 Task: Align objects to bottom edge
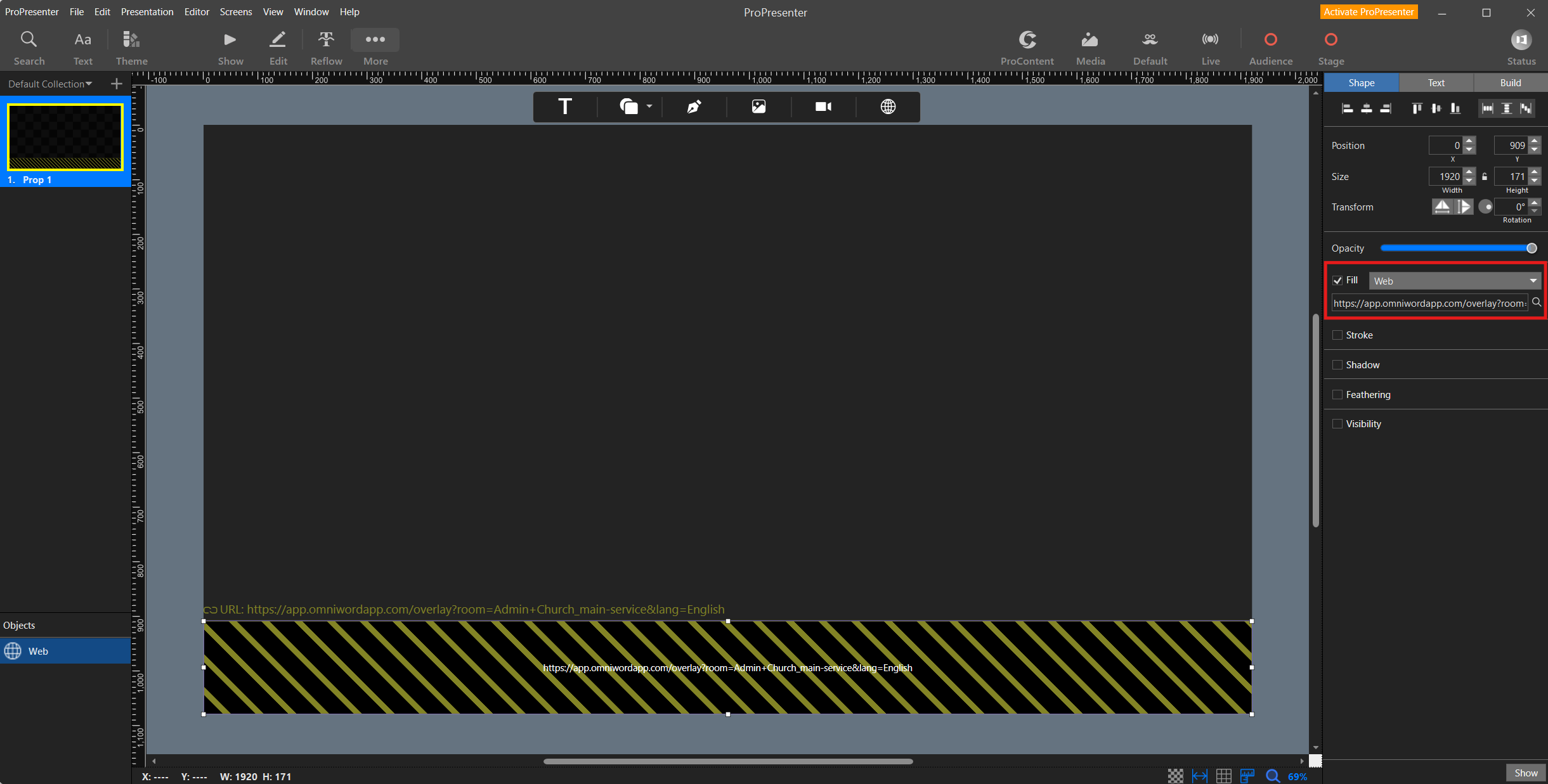(1455, 108)
